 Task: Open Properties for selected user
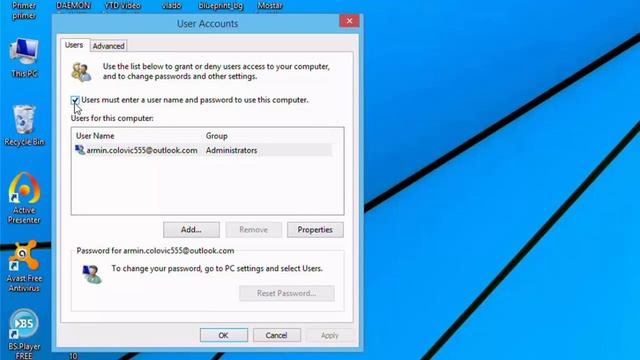tap(315, 230)
